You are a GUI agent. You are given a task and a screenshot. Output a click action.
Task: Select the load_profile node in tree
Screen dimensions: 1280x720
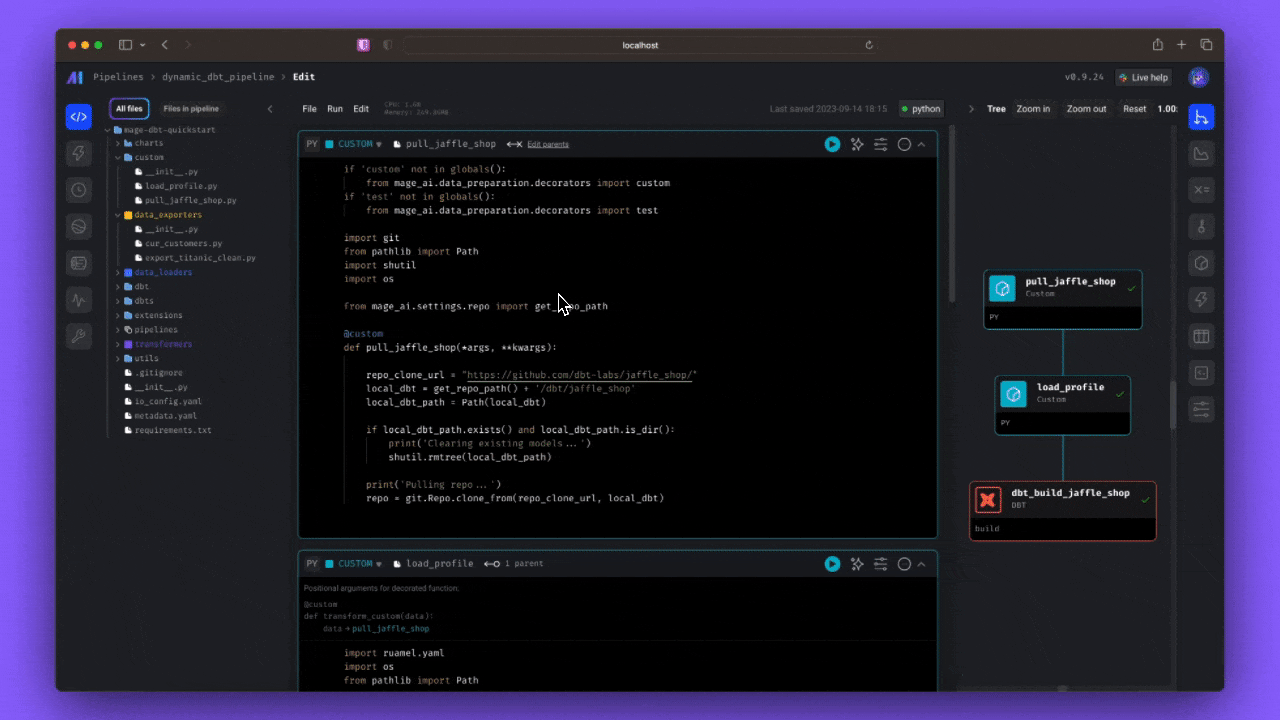click(x=1063, y=405)
